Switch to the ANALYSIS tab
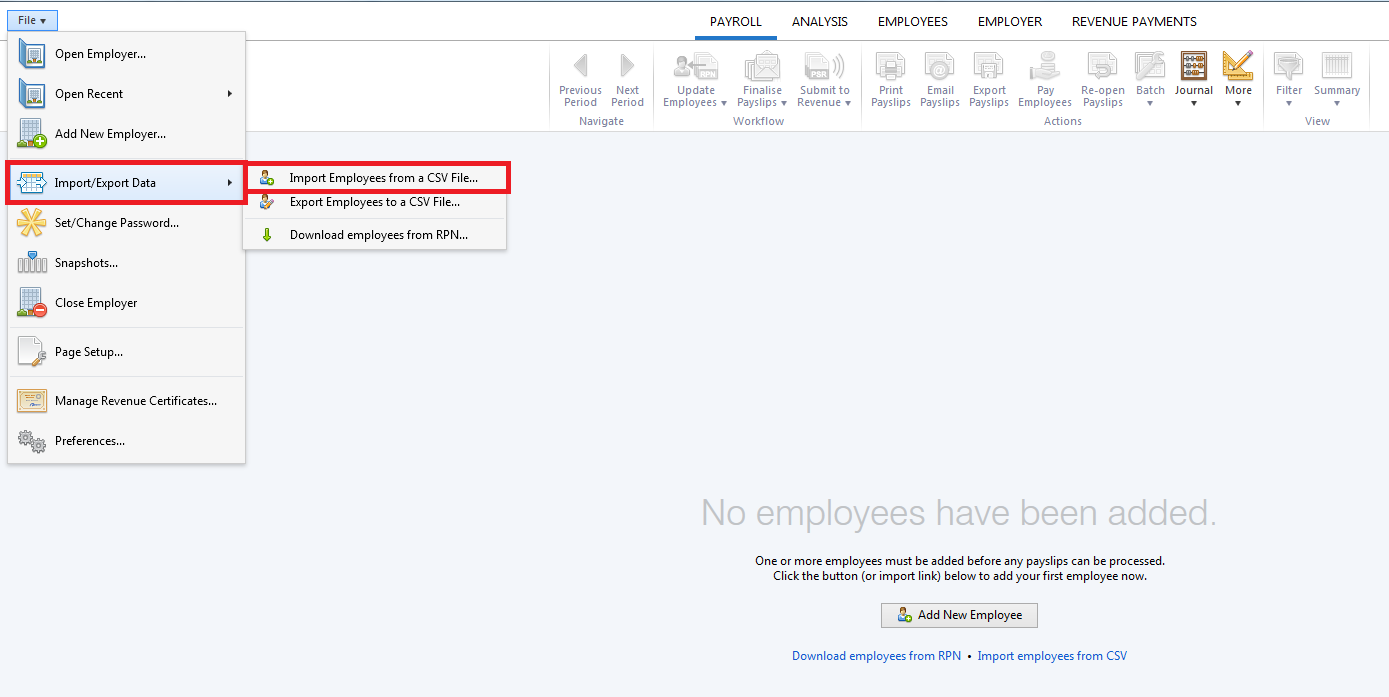The height and width of the screenshot is (697, 1389). pos(820,21)
